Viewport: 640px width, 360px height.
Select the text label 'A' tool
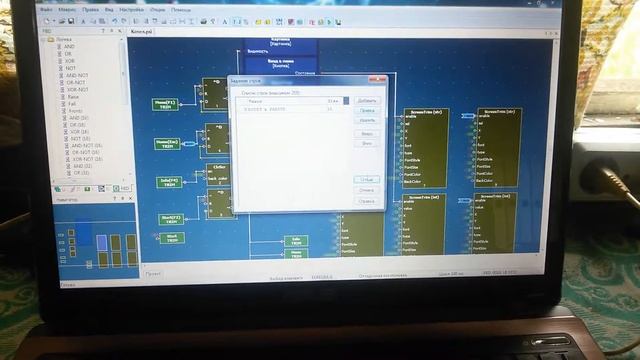click(224, 22)
